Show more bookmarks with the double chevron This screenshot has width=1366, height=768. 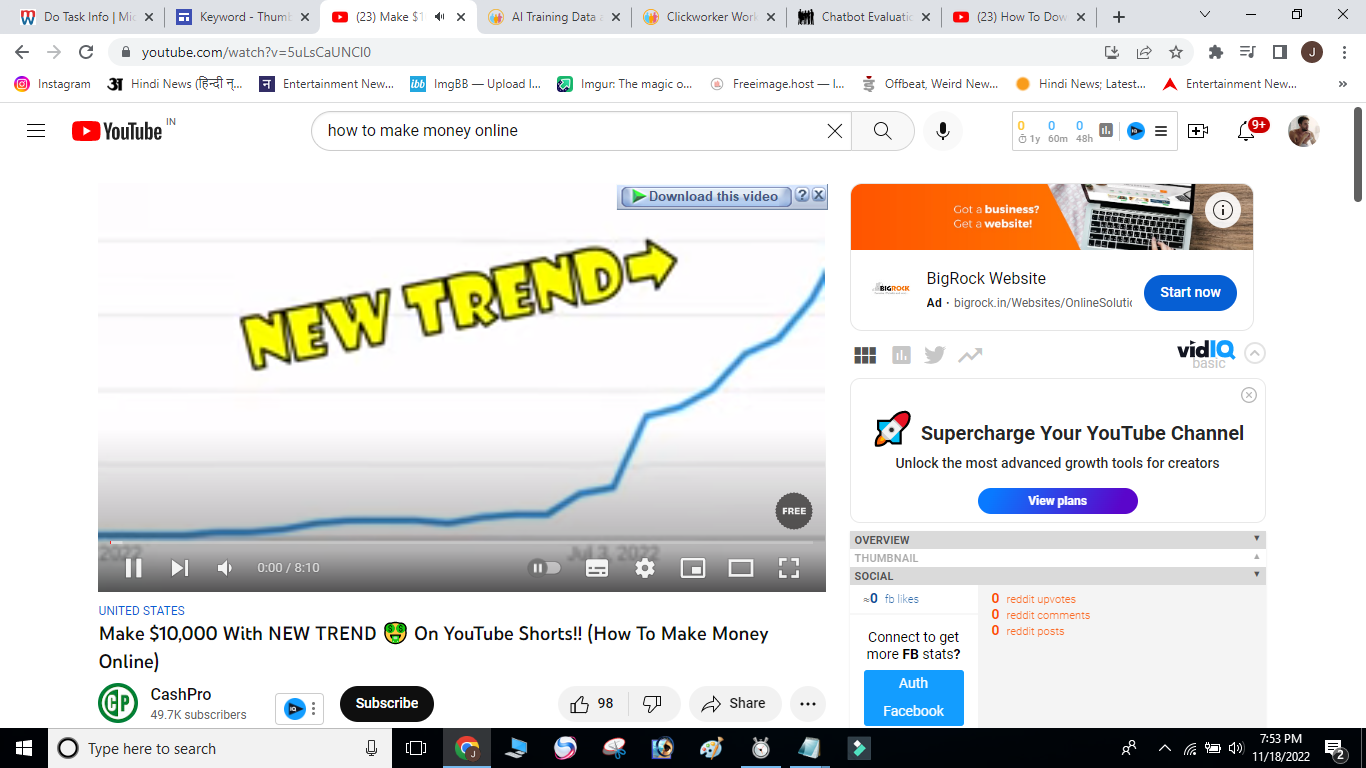(1342, 84)
